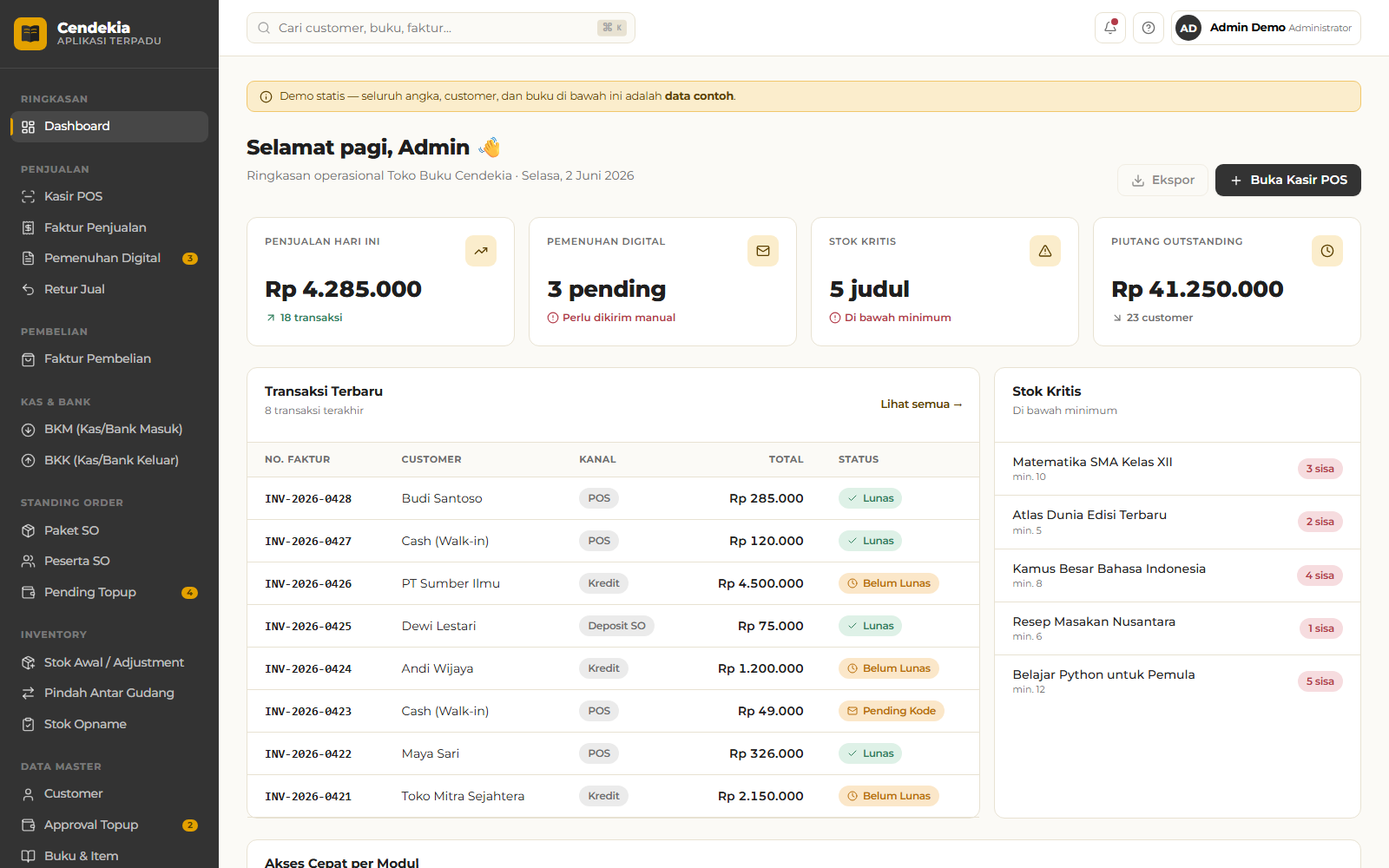Image resolution: width=1389 pixels, height=868 pixels.
Task: Click the Cendekia book logo icon
Action: pos(30,34)
